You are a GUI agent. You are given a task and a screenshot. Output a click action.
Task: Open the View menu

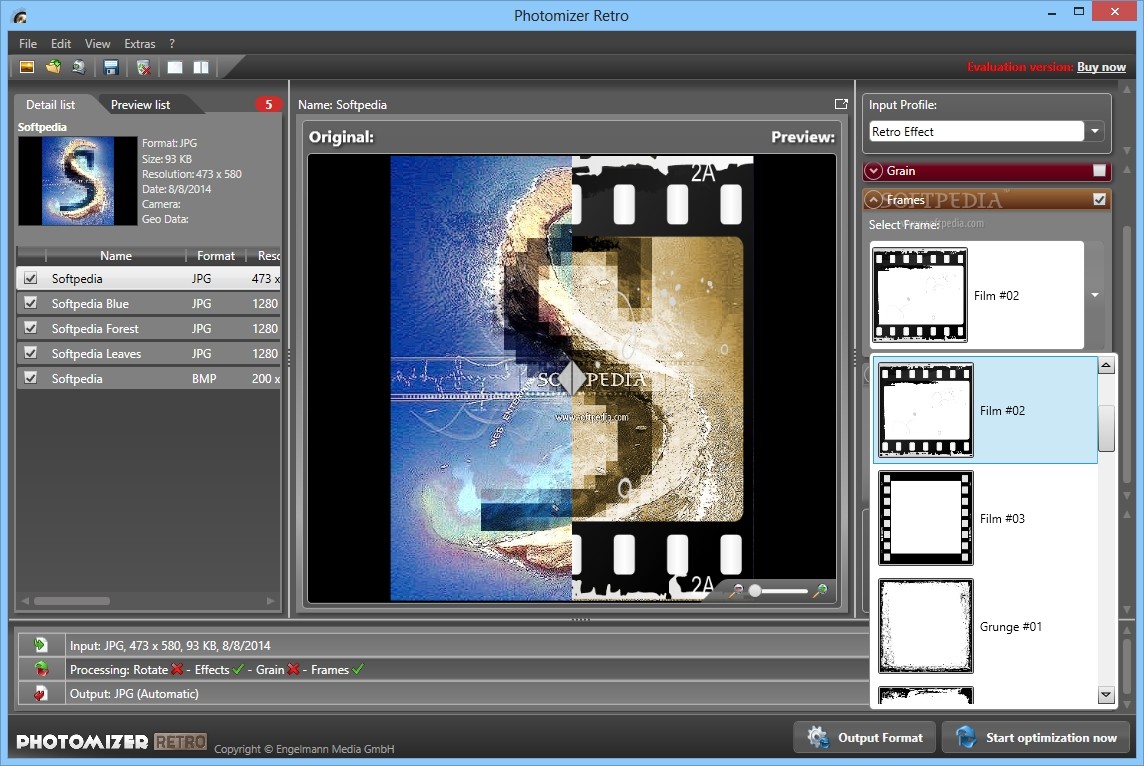[x=97, y=44]
